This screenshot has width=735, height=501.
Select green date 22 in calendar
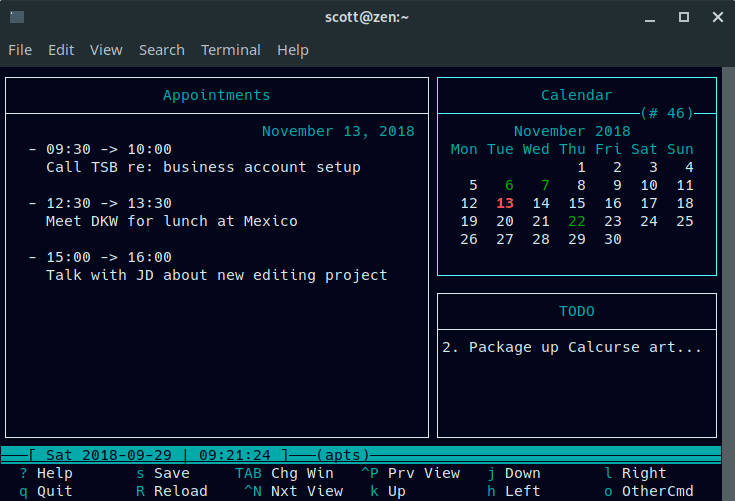pyautogui.click(x=577, y=221)
